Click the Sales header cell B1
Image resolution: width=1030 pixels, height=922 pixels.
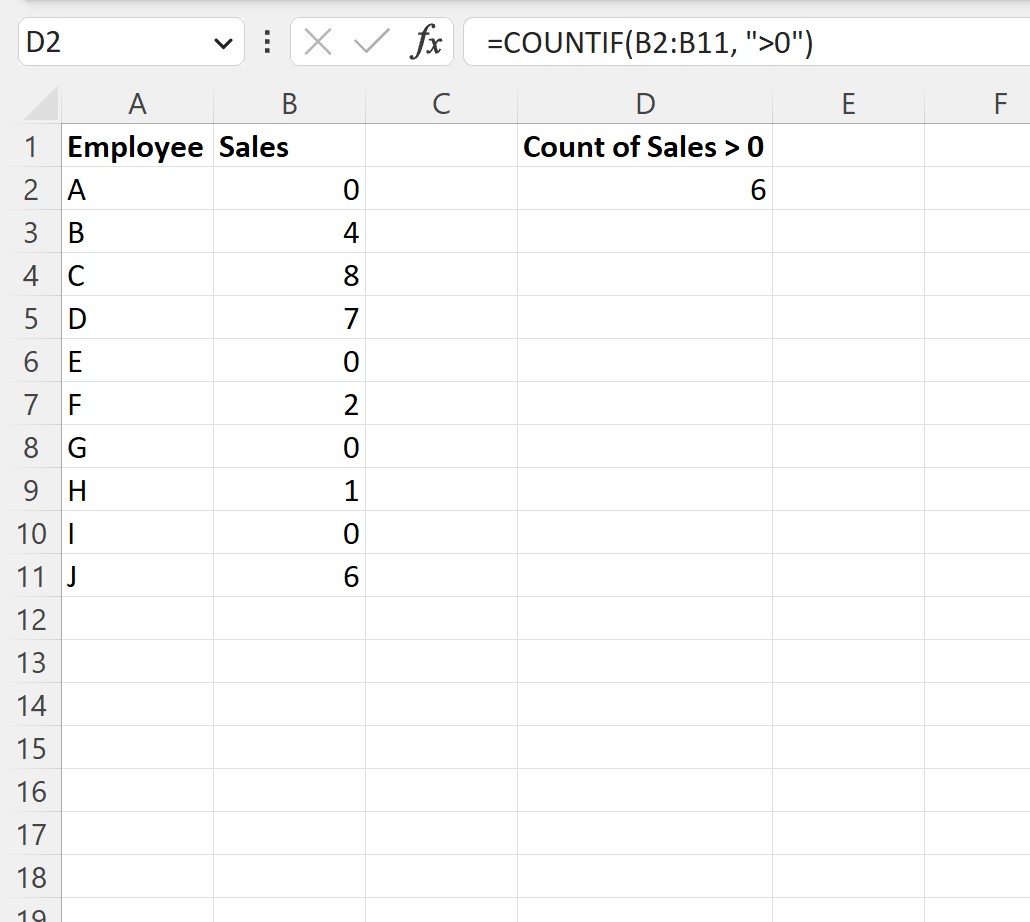pyautogui.click(x=289, y=146)
